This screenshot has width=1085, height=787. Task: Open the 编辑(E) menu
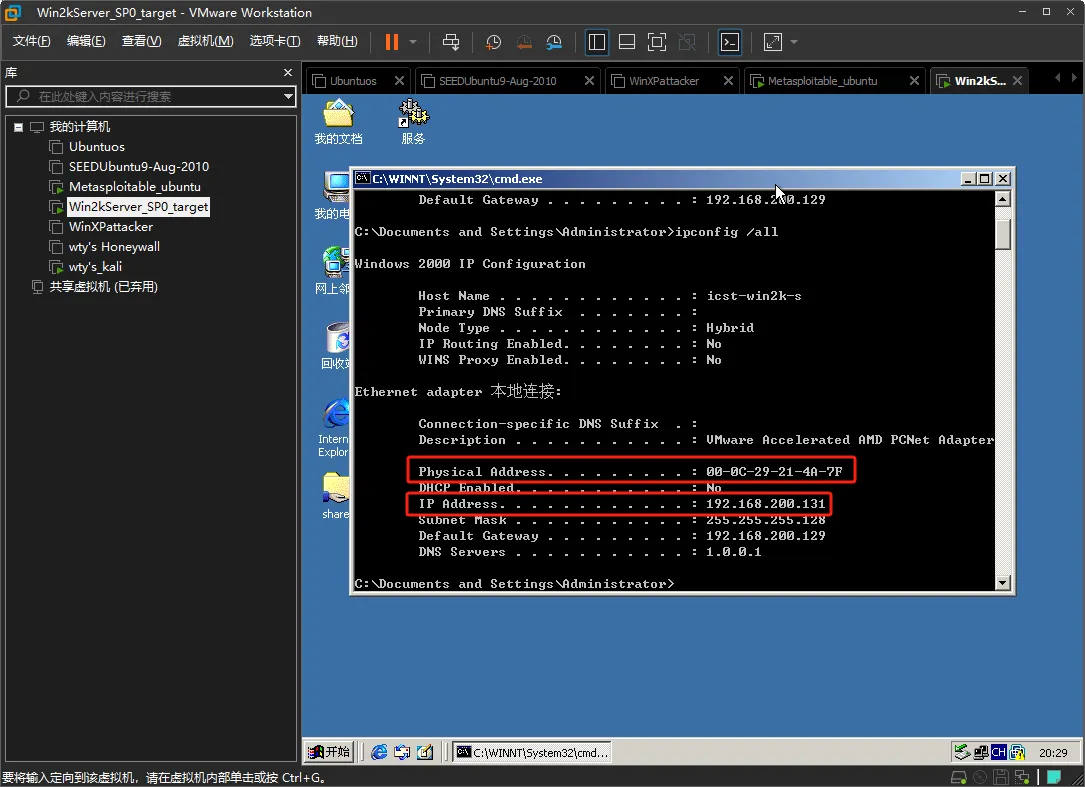pos(86,41)
